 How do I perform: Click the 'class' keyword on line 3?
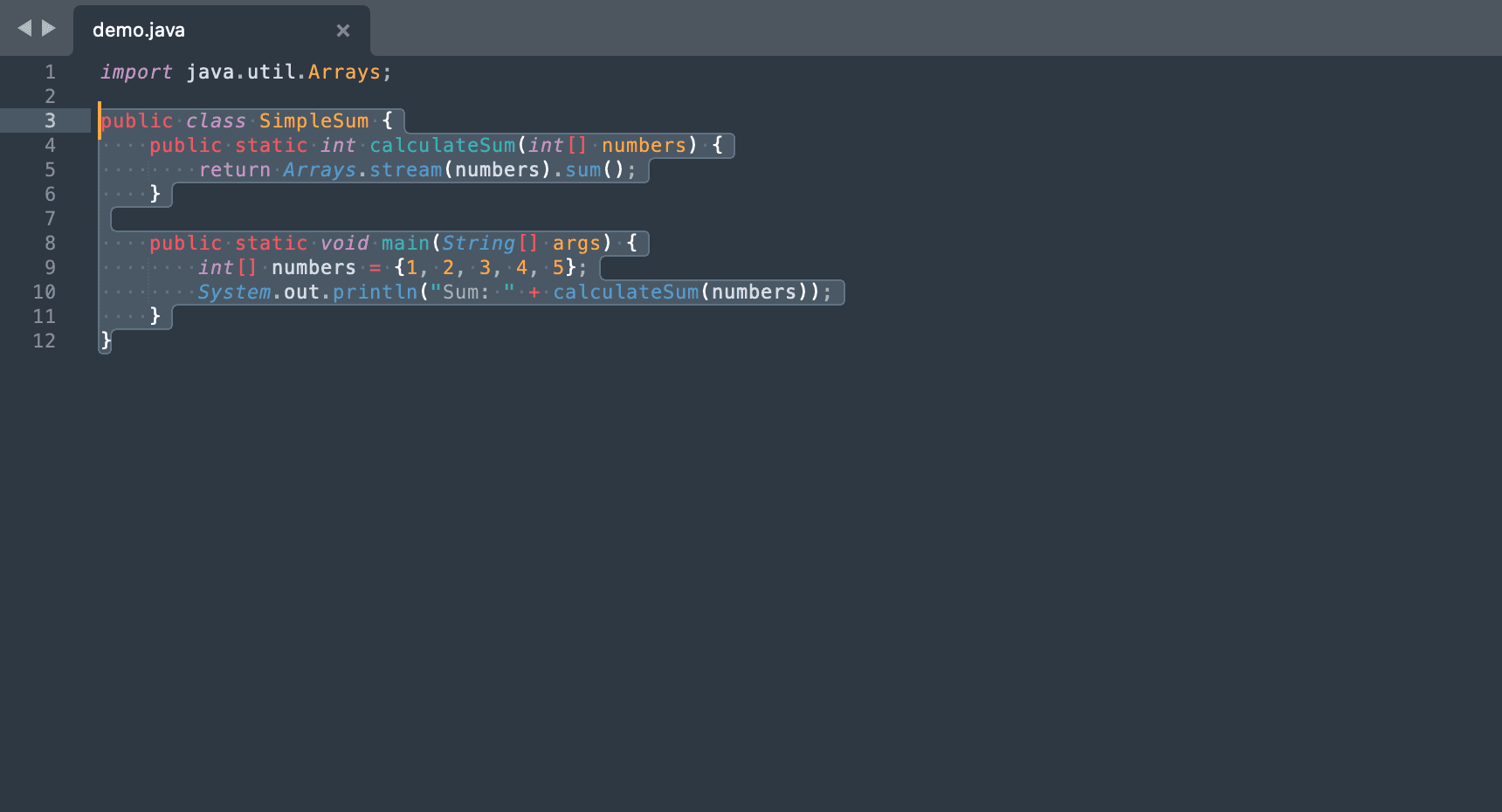pyautogui.click(x=216, y=120)
